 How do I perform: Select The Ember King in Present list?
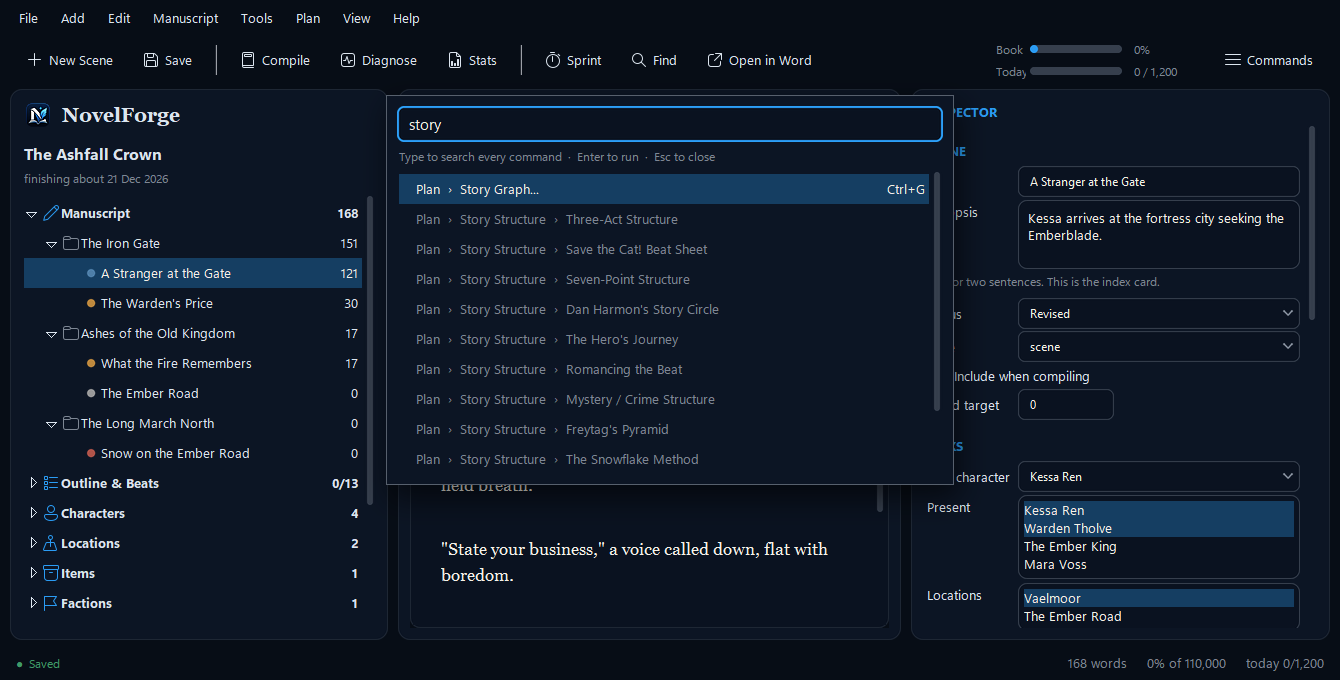[1159, 547]
